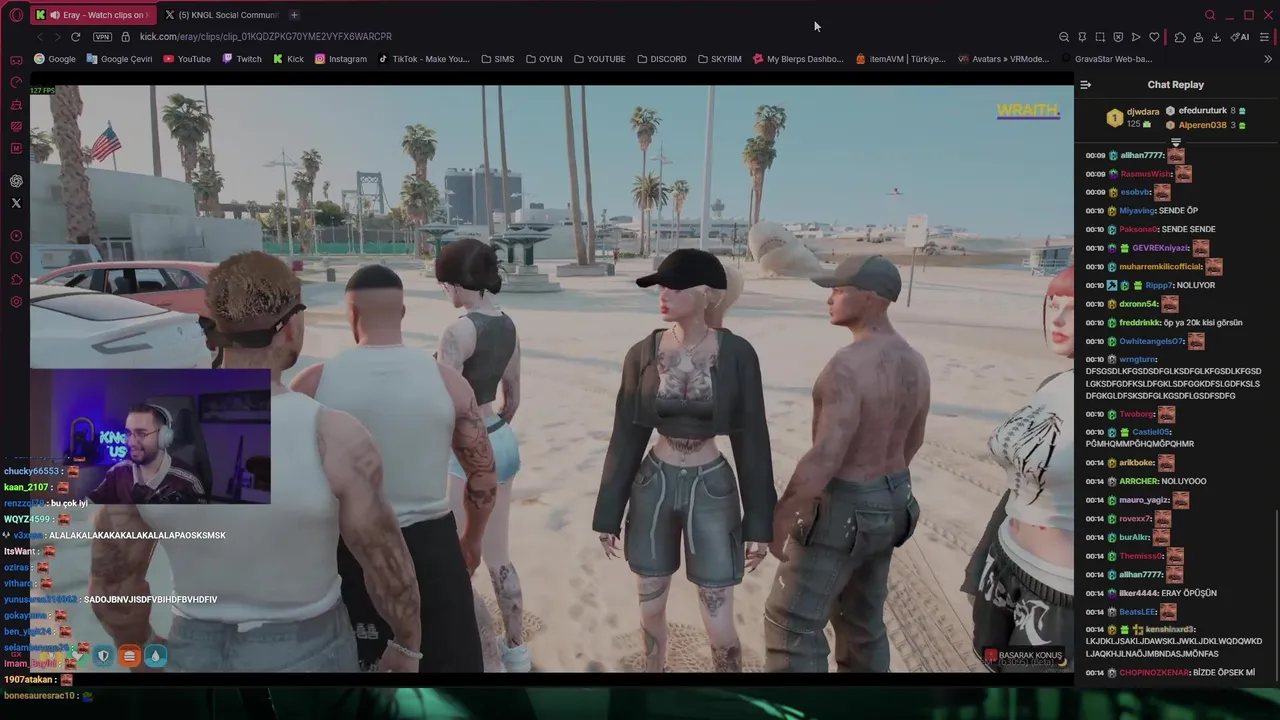1280x720 pixels.
Task: Open a new browser tab
Action: pos(294,15)
